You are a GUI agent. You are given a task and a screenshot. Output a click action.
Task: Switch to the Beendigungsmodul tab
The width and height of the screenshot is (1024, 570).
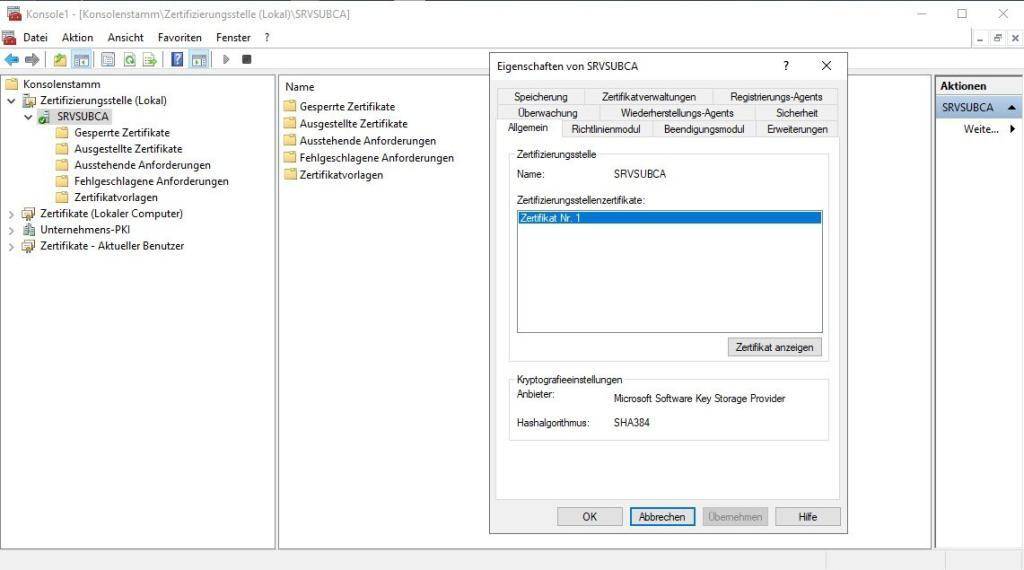704,129
